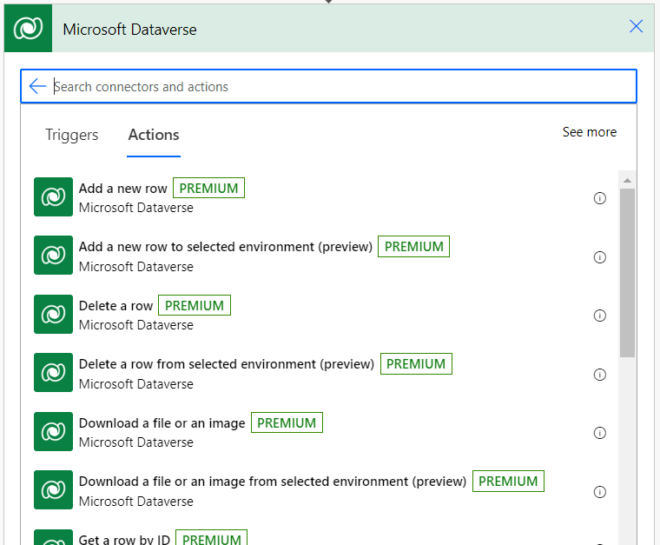The height and width of the screenshot is (545, 660).
Task: Show info for Download a file or an image
Action: point(600,433)
